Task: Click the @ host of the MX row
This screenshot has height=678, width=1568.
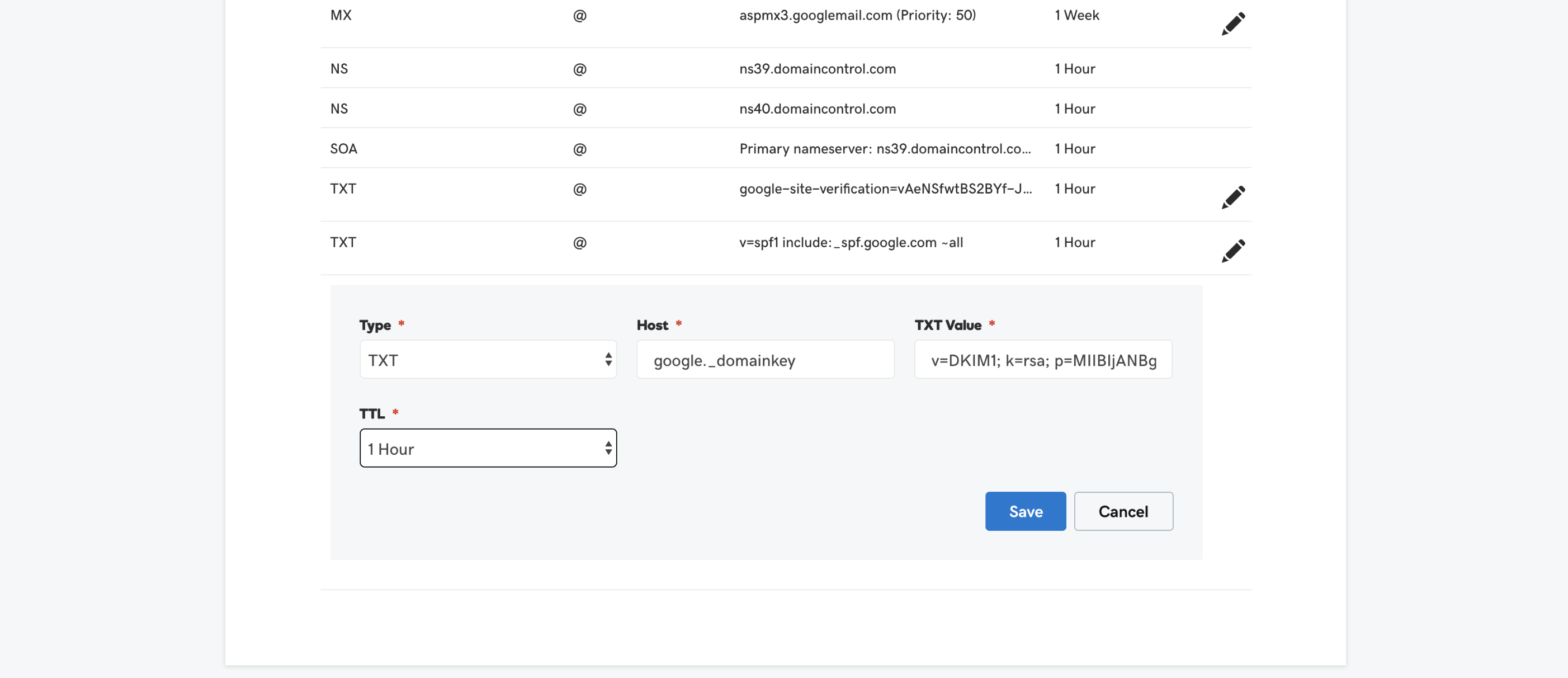Action: (x=579, y=16)
